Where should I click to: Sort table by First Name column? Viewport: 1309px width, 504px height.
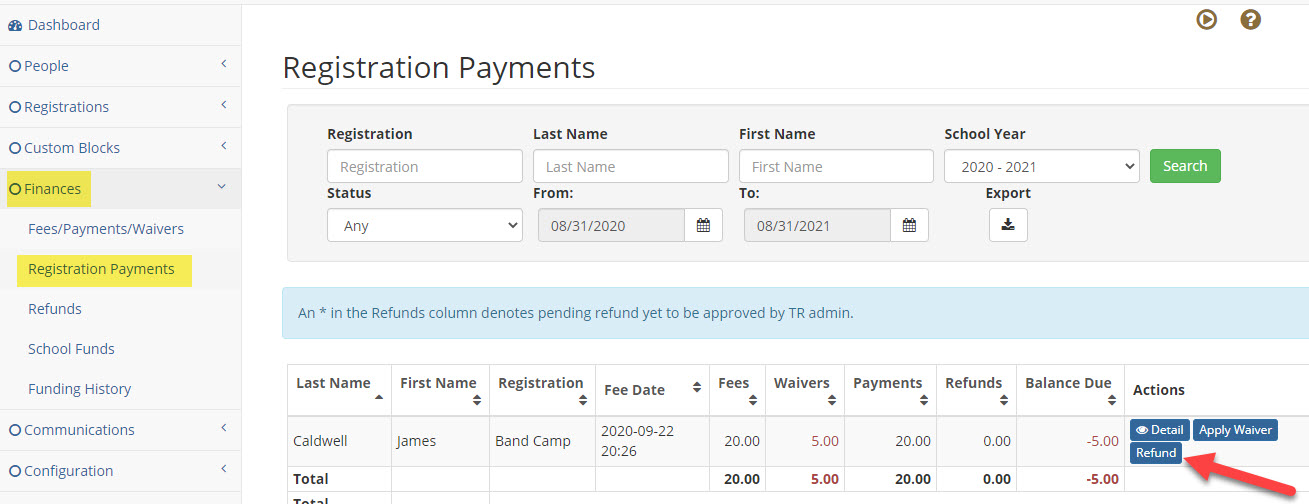[440, 390]
